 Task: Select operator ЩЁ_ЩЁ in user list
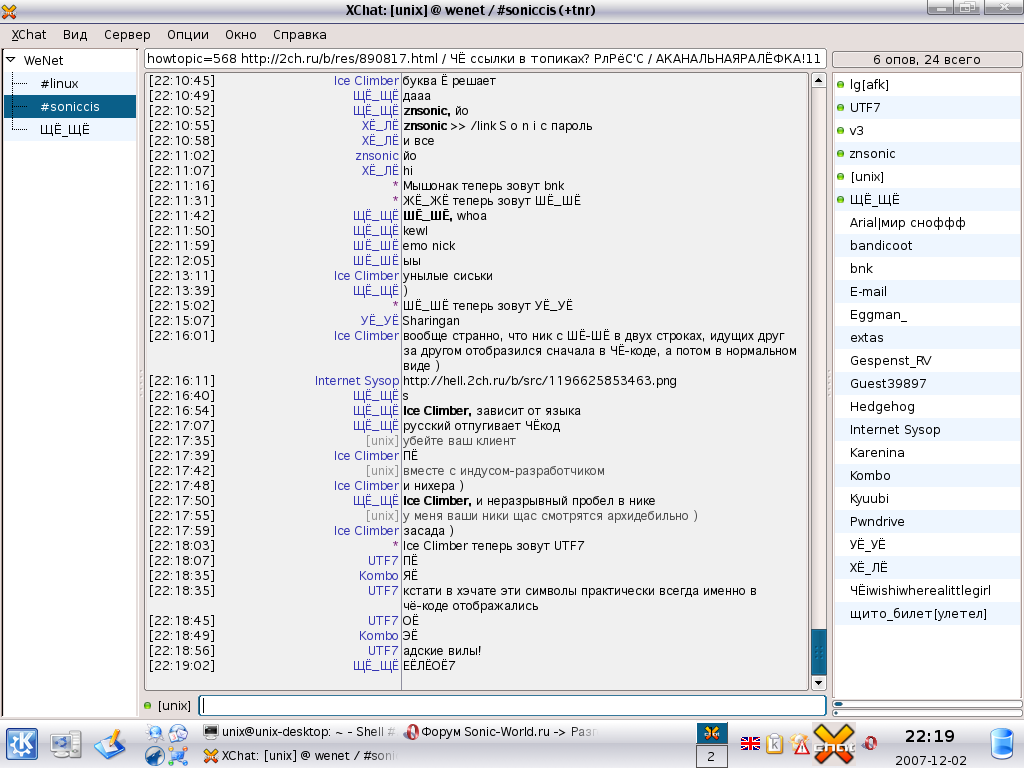(927, 199)
